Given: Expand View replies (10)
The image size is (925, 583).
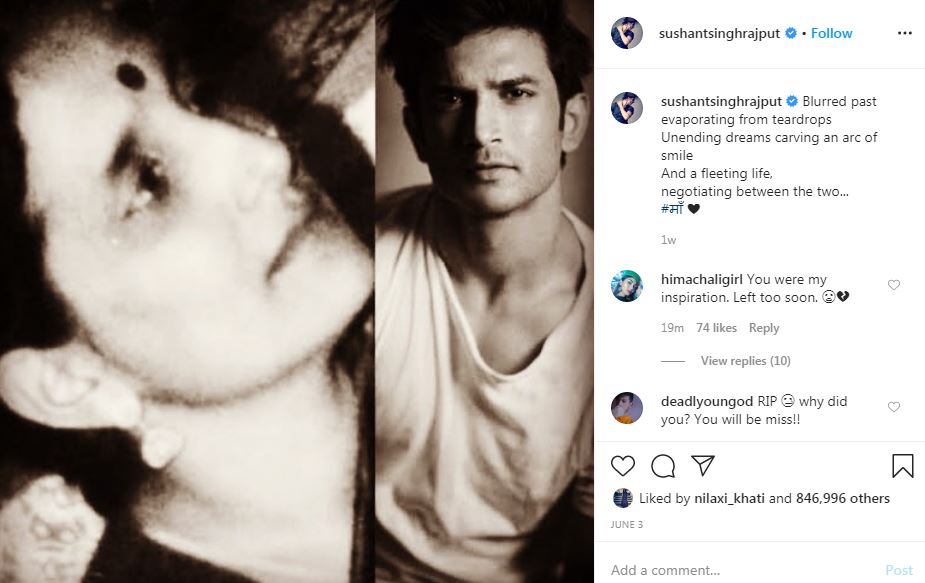Looking at the screenshot, I should point(745,361).
